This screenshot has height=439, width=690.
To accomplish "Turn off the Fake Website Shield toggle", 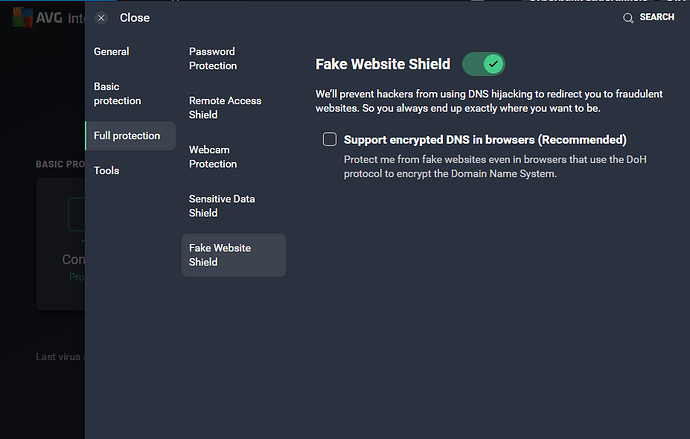I will pos(483,64).
